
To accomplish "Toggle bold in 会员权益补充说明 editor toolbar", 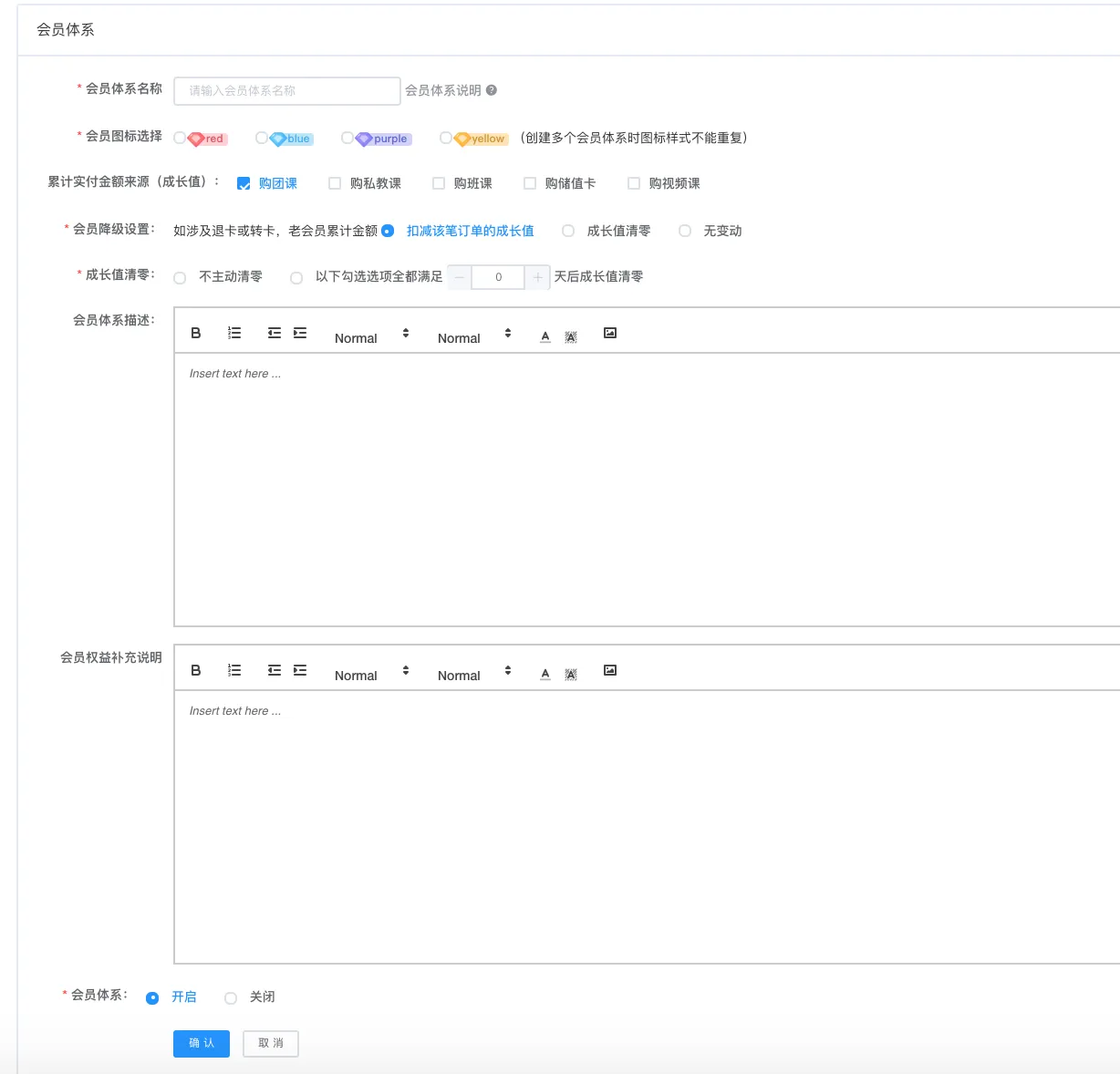I will pyautogui.click(x=196, y=671).
